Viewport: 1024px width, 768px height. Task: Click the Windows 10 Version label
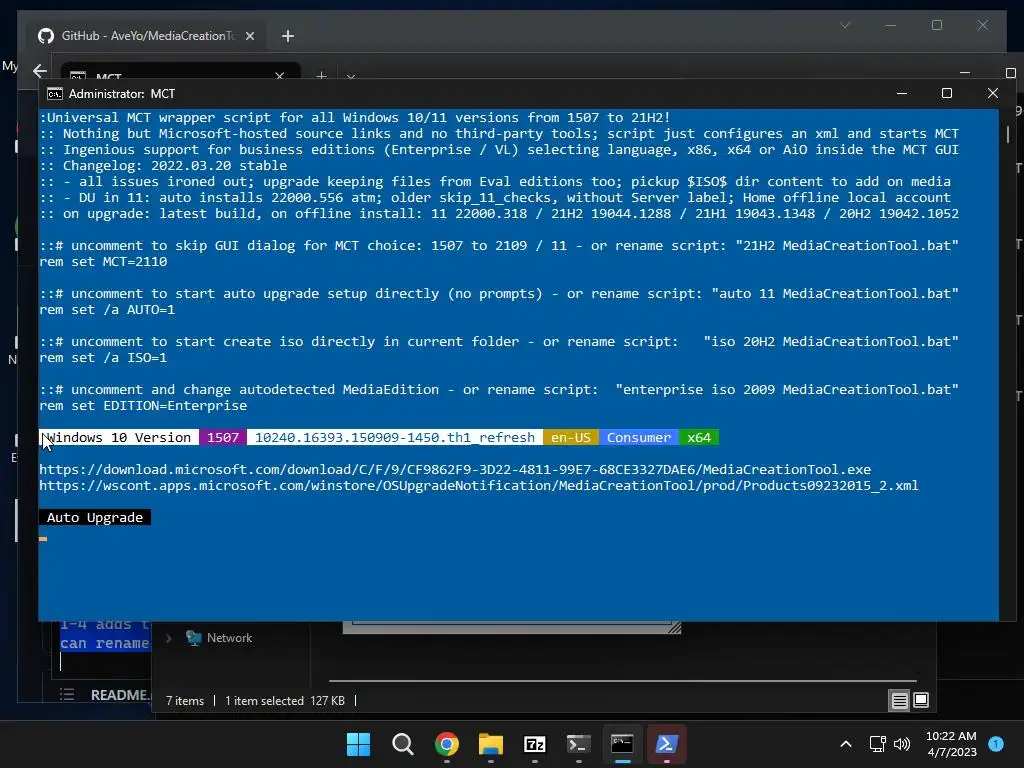click(119, 438)
